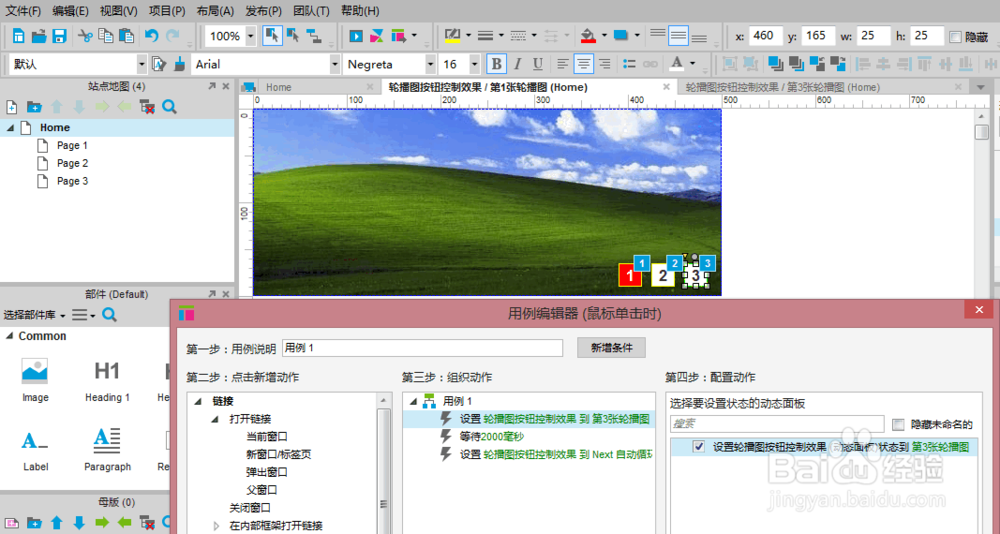Select the red button 1 on the canvas

[630, 276]
